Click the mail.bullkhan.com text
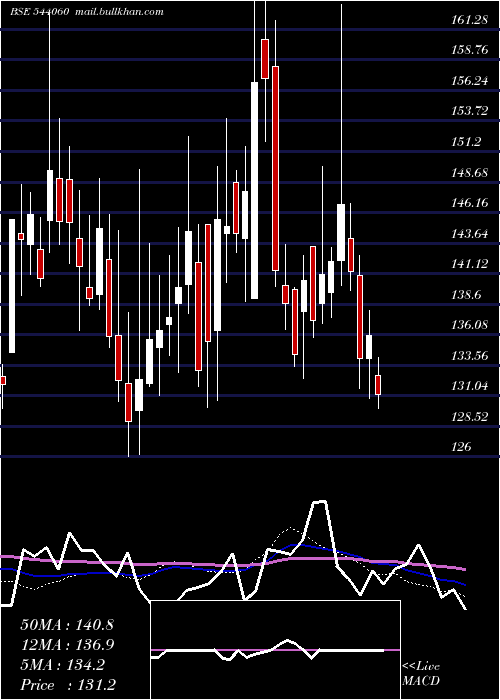Viewport: 500px width, 700px height. [118, 12]
